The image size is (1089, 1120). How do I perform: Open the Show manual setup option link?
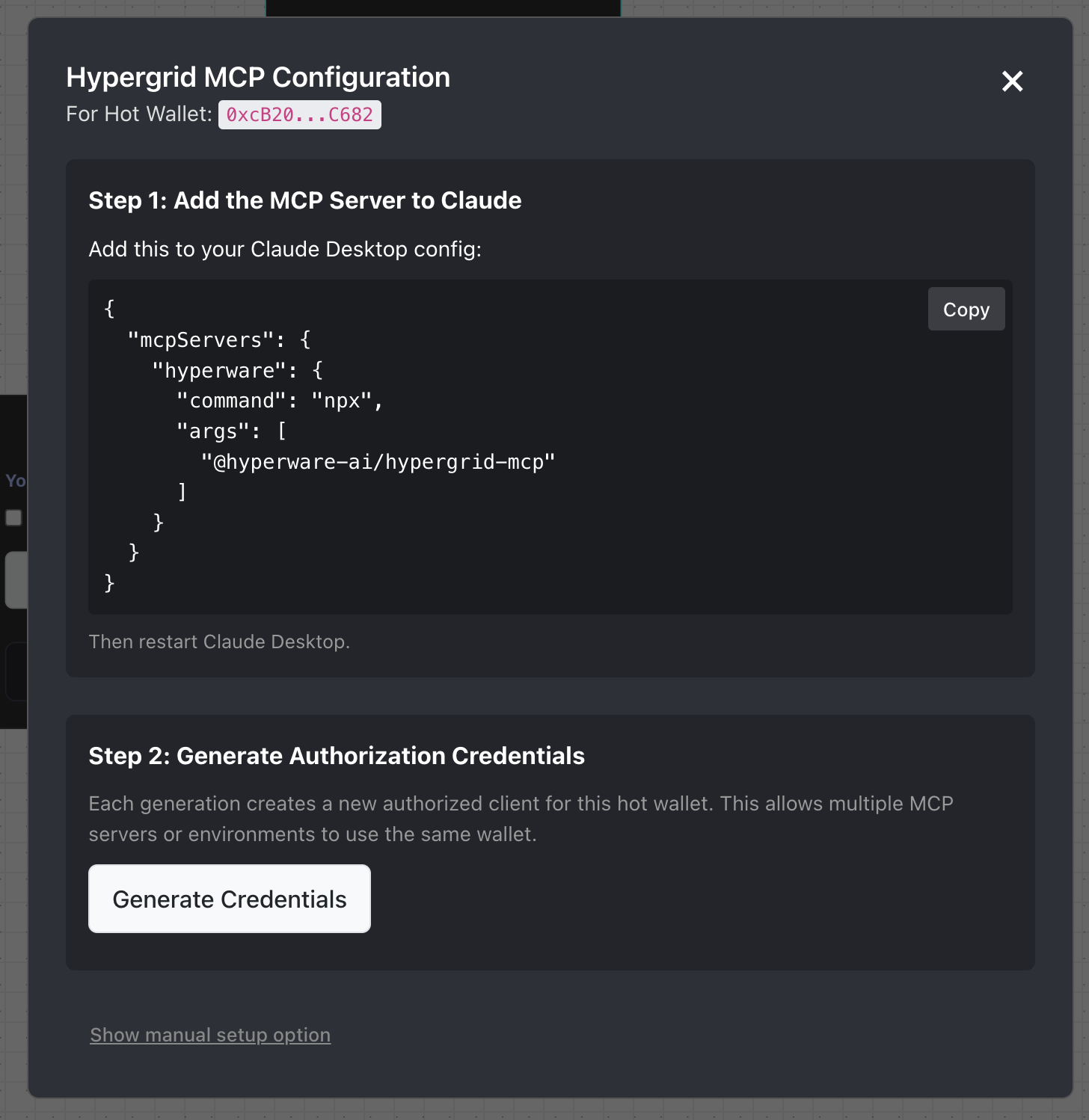coord(210,1035)
